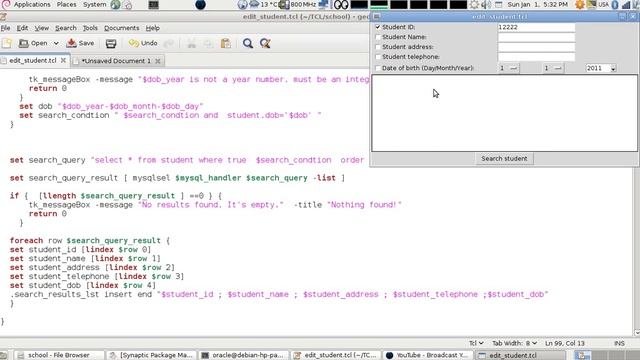The width and height of the screenshot is (640, 360).
Task: Open the Search menu
Action: (66, 28)
